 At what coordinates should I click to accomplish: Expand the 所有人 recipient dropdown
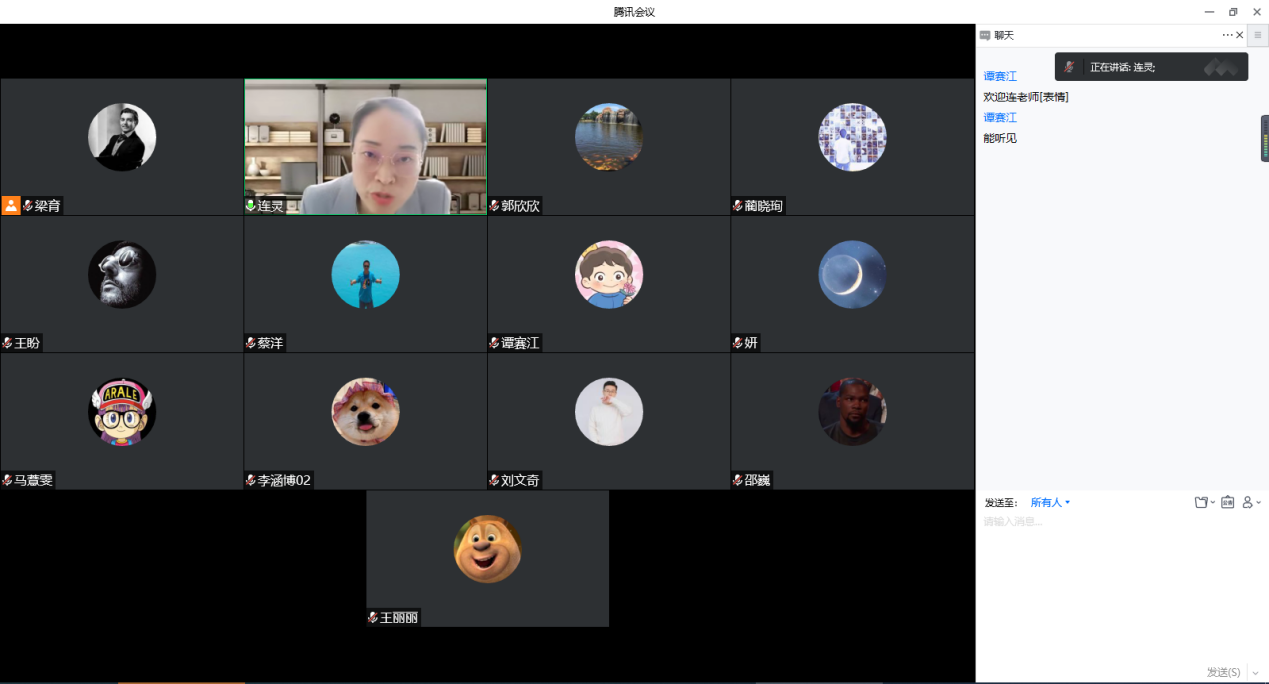(x=1050, y=503)
